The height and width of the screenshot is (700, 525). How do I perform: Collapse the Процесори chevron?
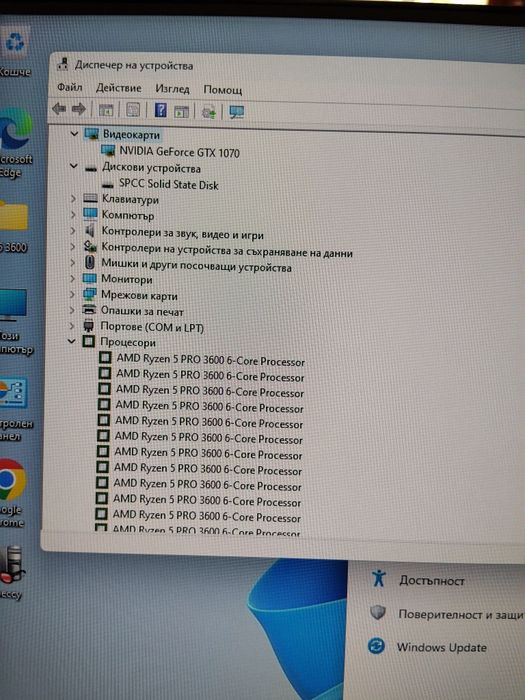(x=71, y=342)
